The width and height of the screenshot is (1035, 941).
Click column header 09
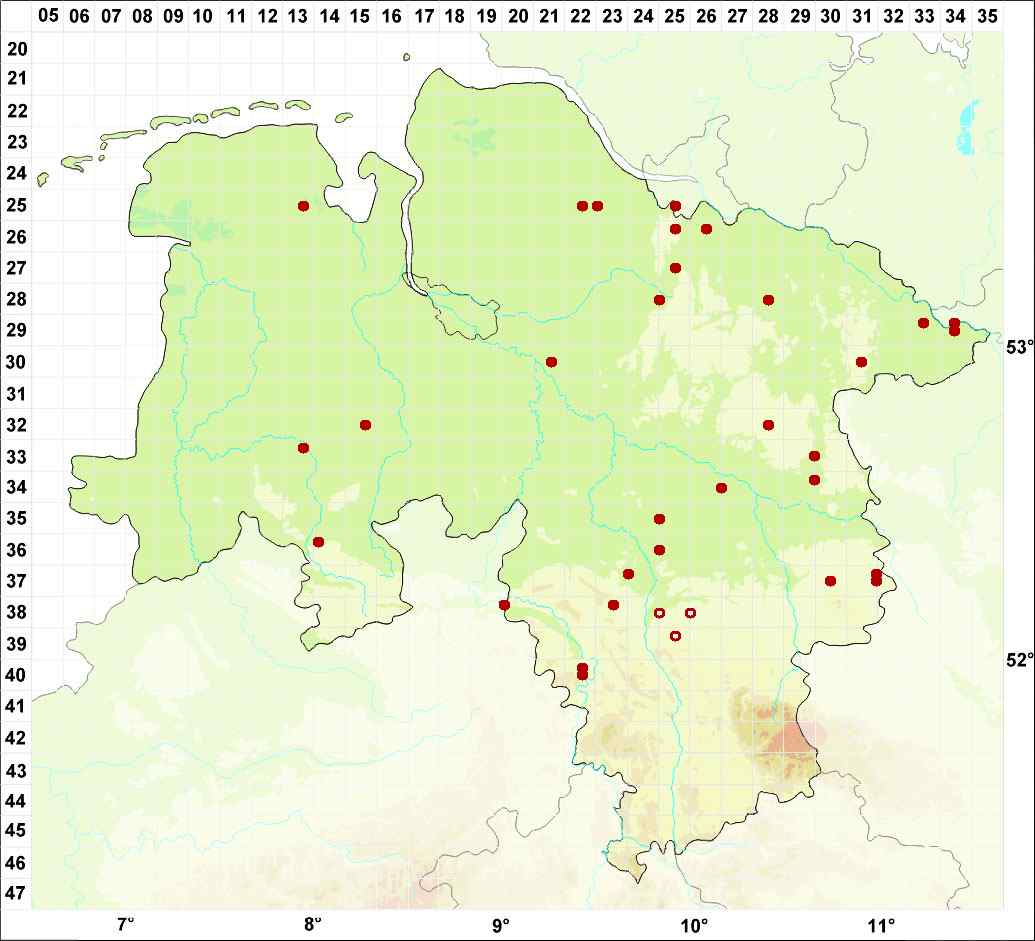(x=173, y=15)
